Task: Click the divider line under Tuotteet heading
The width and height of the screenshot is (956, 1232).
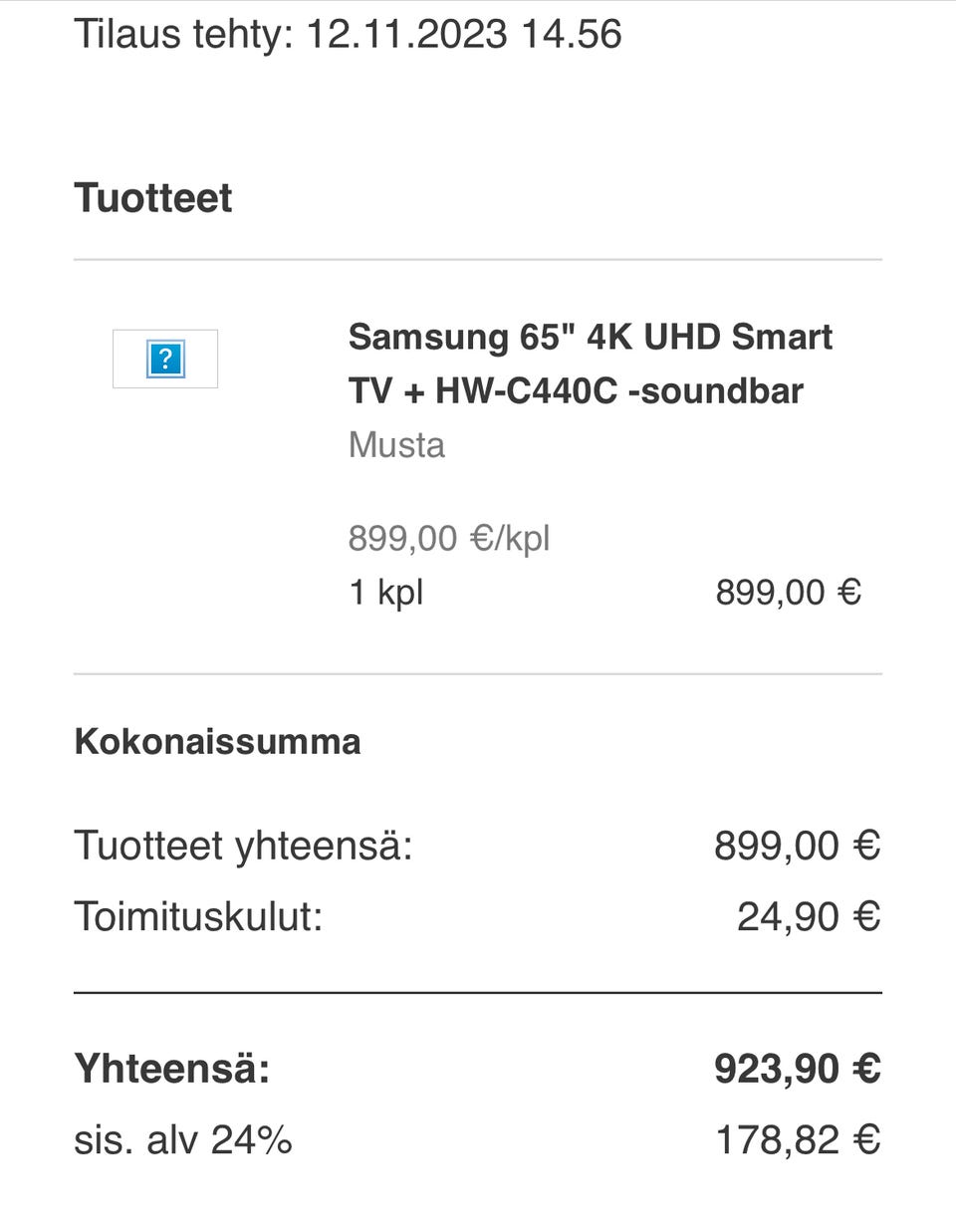Action: coord(478,260)
